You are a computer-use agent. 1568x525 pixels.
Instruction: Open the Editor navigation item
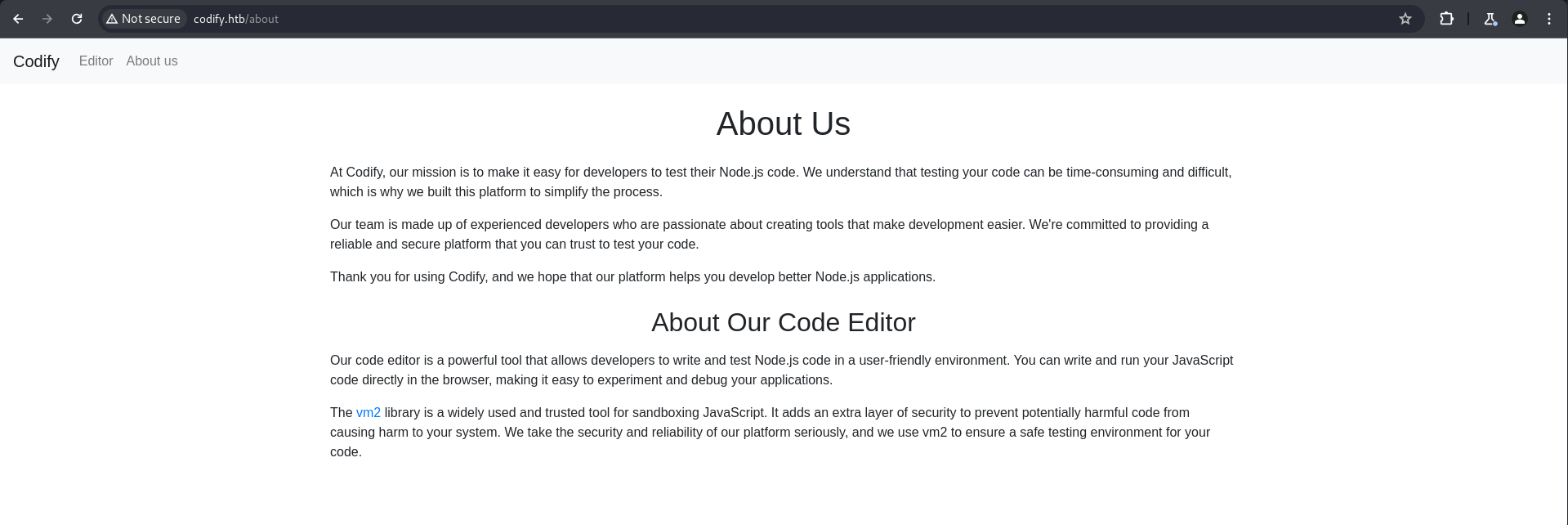(96, 61)
